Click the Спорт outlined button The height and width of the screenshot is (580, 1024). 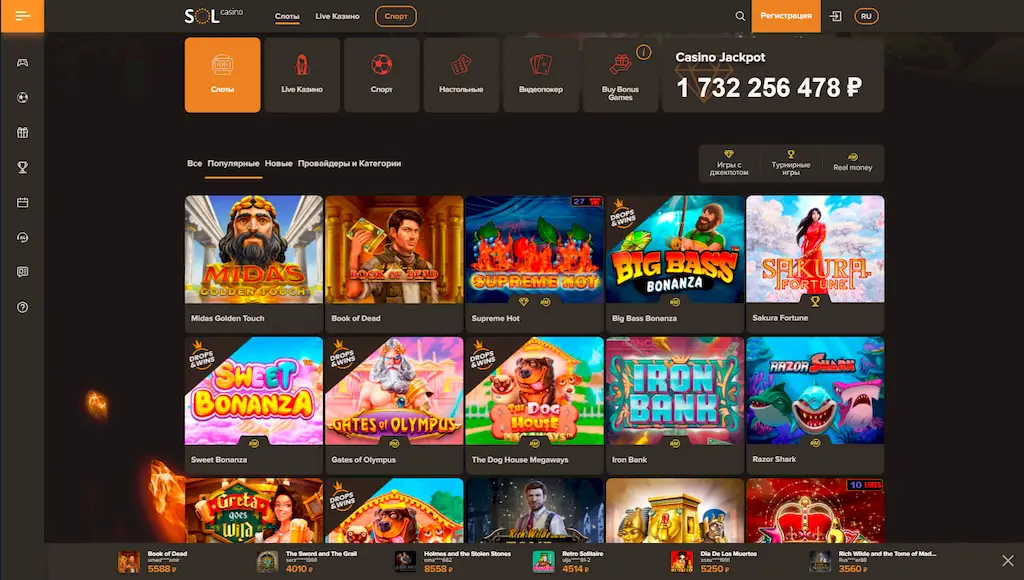(396, 16)
